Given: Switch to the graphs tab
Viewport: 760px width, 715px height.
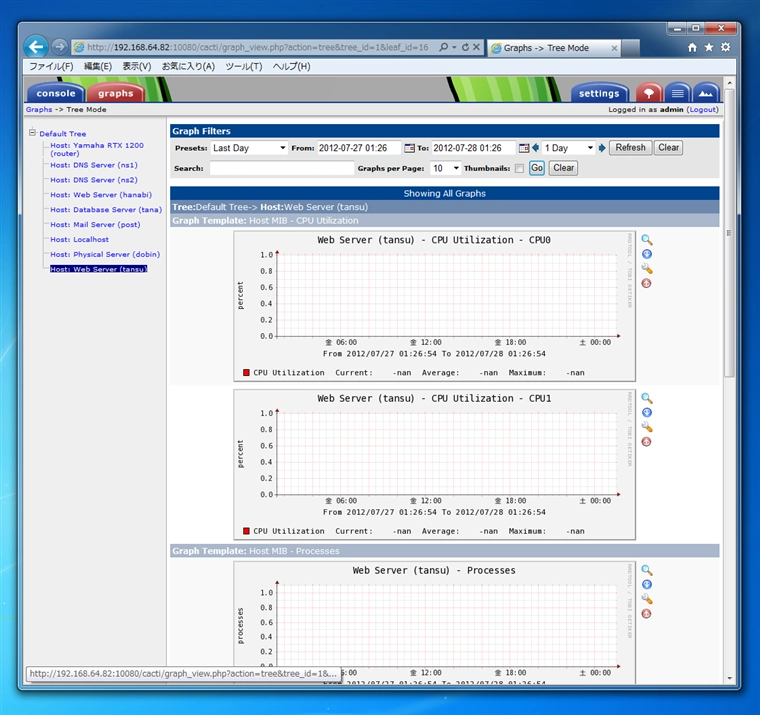Looking at the screenshot, I should [x=115, y=93].
